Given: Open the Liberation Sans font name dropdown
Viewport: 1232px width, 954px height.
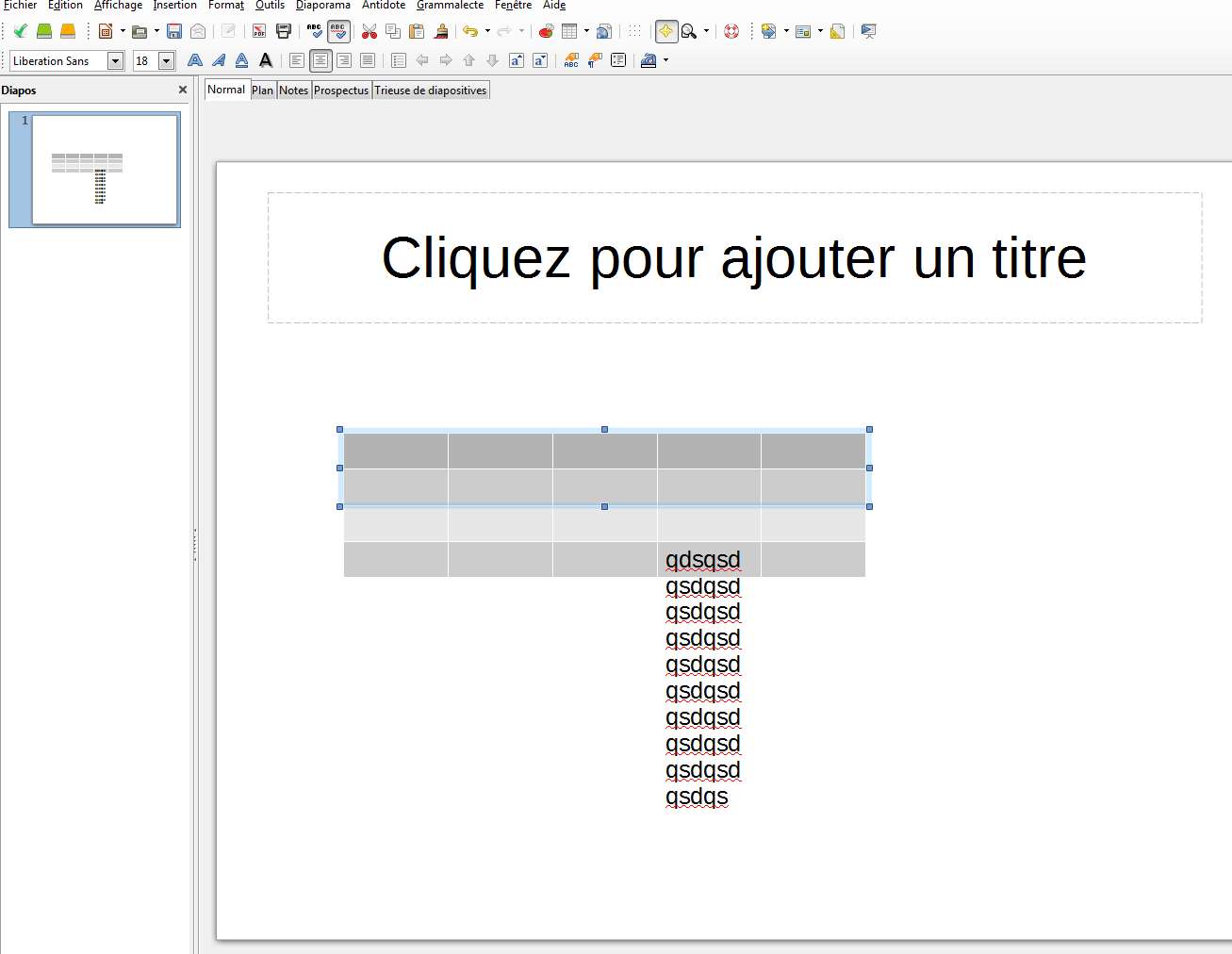Looking at the screenshot, I should click(115, 61).
